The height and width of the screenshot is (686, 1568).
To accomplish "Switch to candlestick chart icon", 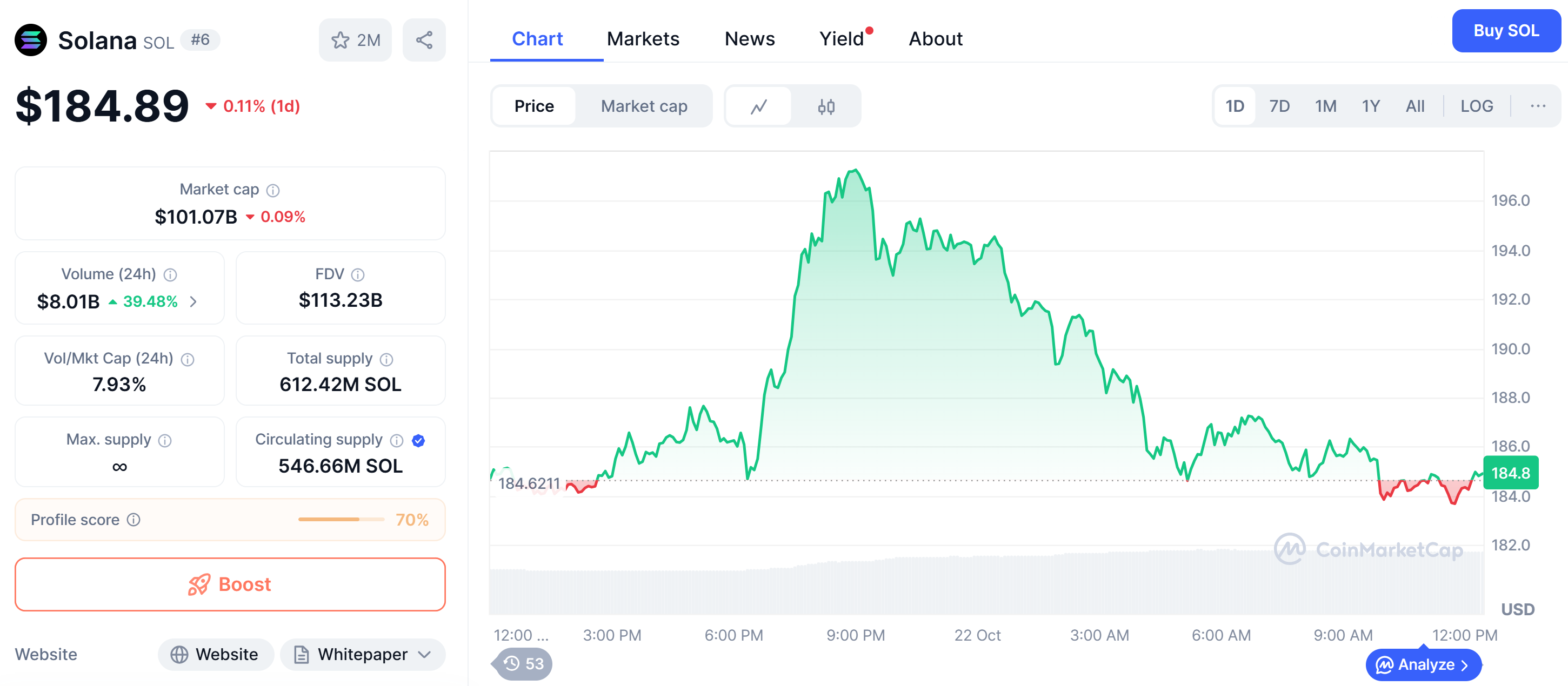I will [x=825, y=106].
